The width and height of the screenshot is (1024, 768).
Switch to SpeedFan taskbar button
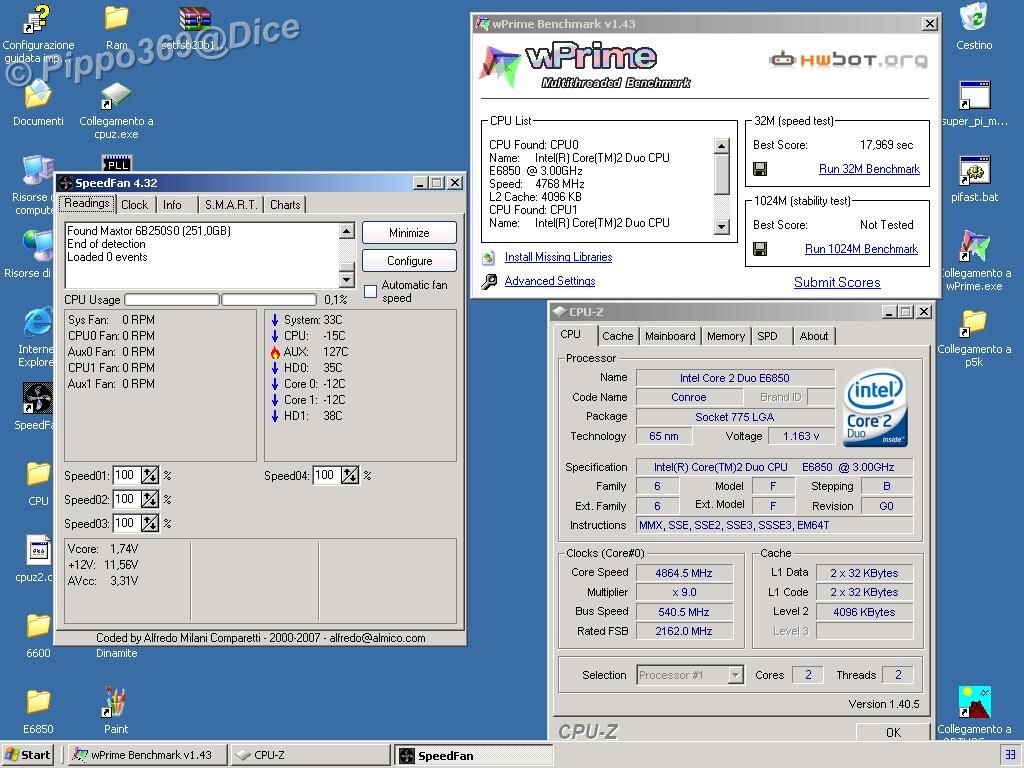(x=475, y=756)
